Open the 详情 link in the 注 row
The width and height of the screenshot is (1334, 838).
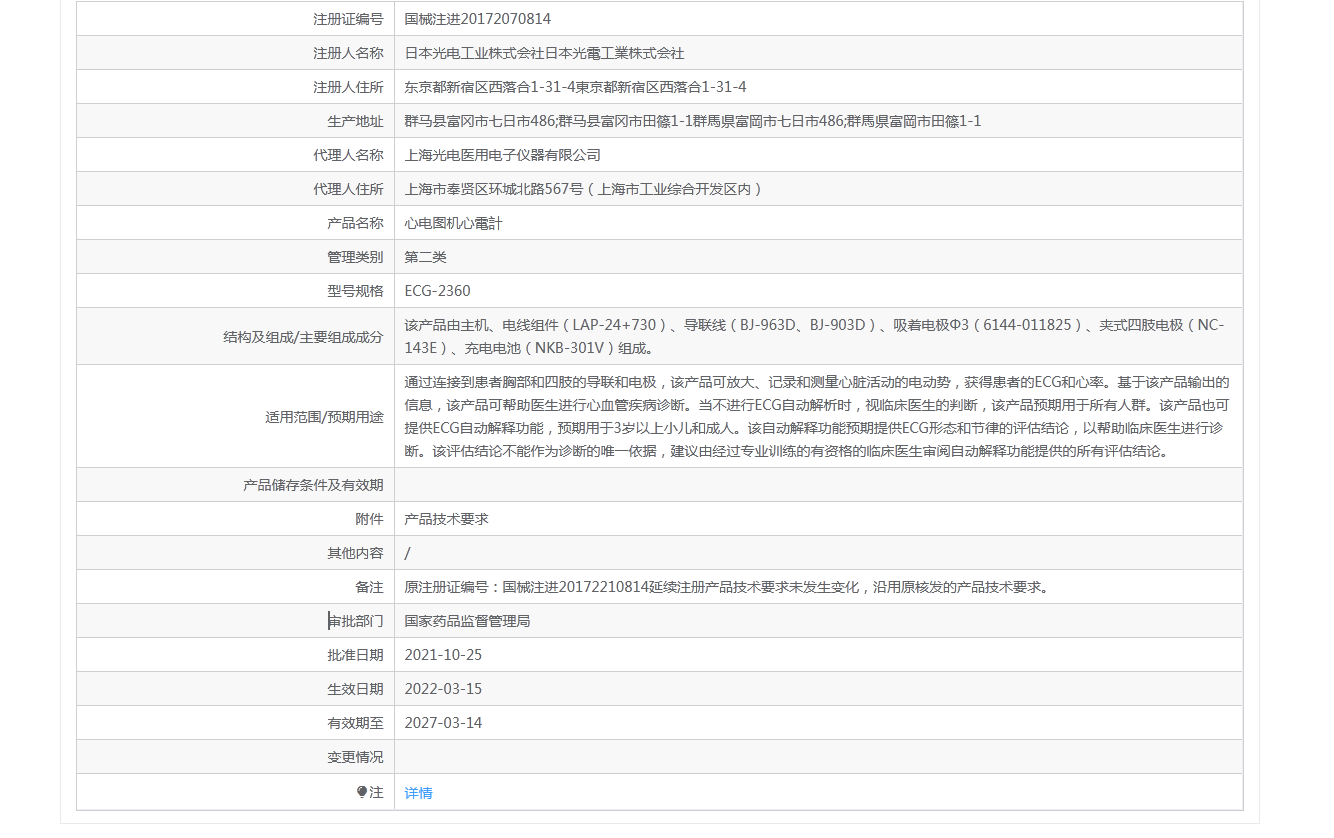click(x=418, y=793)
